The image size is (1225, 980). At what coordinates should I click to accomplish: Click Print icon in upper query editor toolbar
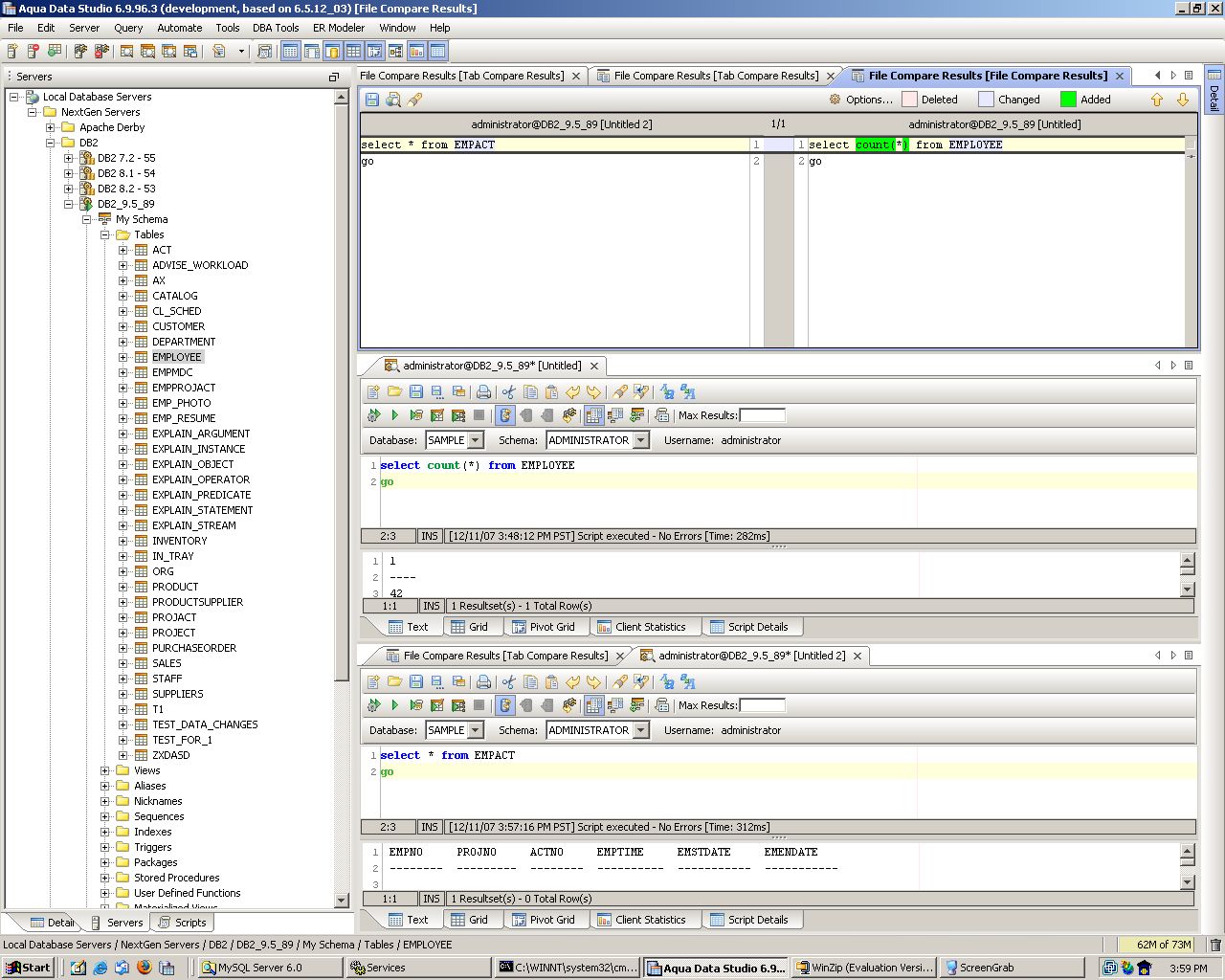coord(483,391)
